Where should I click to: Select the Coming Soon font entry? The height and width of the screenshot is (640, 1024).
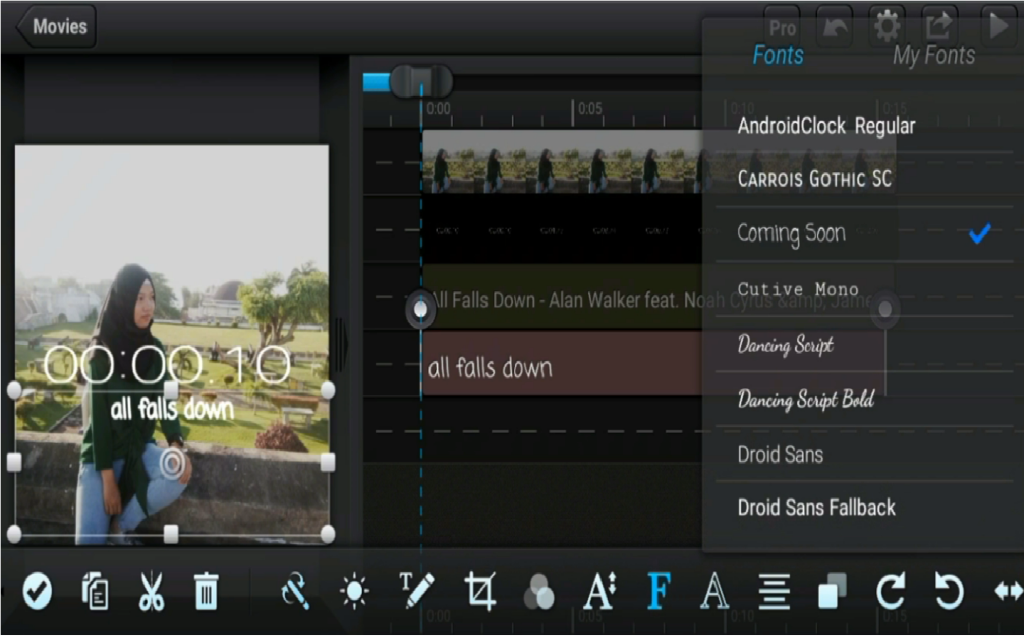pyautogui.click(x=864, y=233)
